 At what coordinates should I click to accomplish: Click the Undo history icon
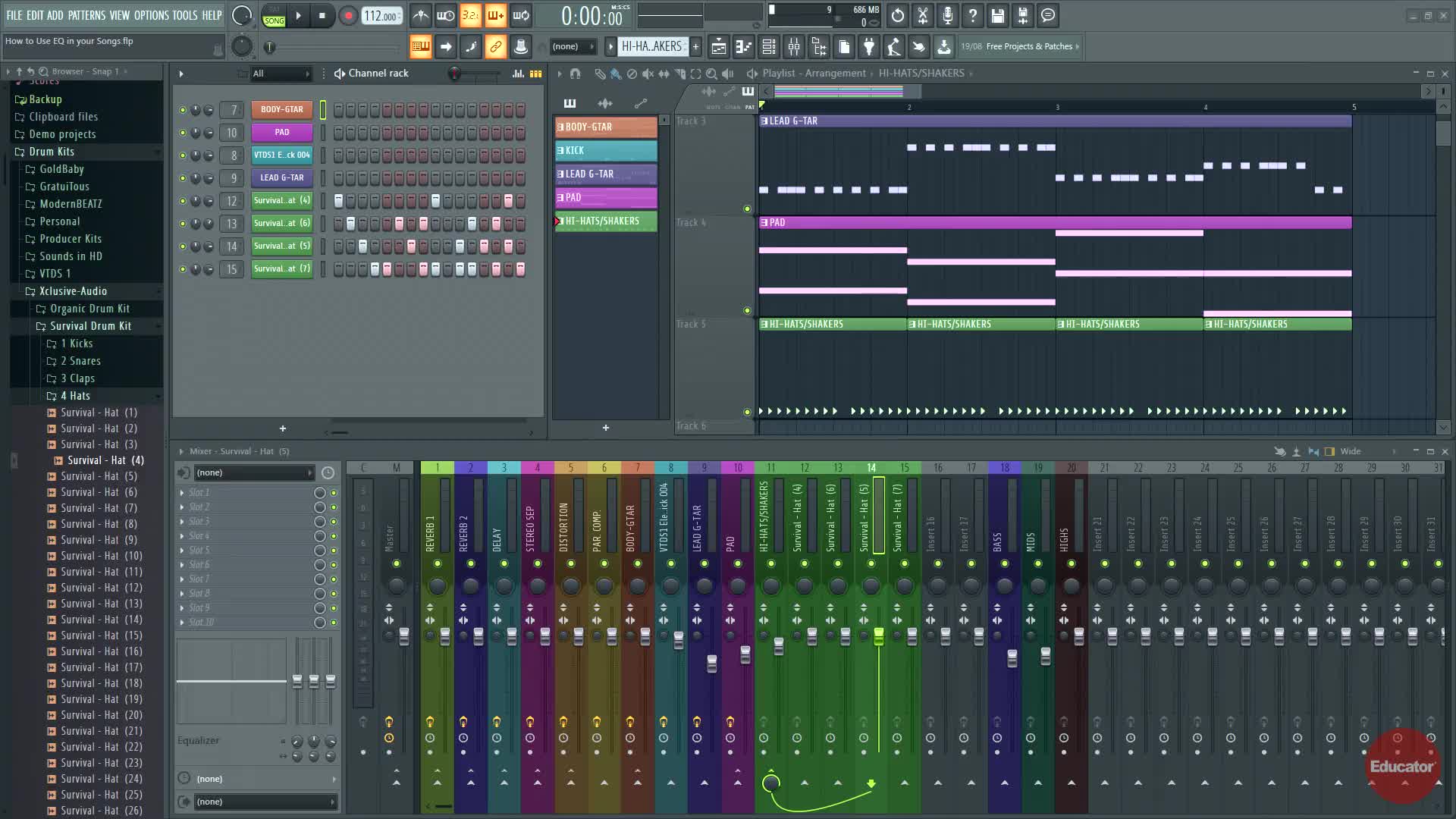pos(897,15)
